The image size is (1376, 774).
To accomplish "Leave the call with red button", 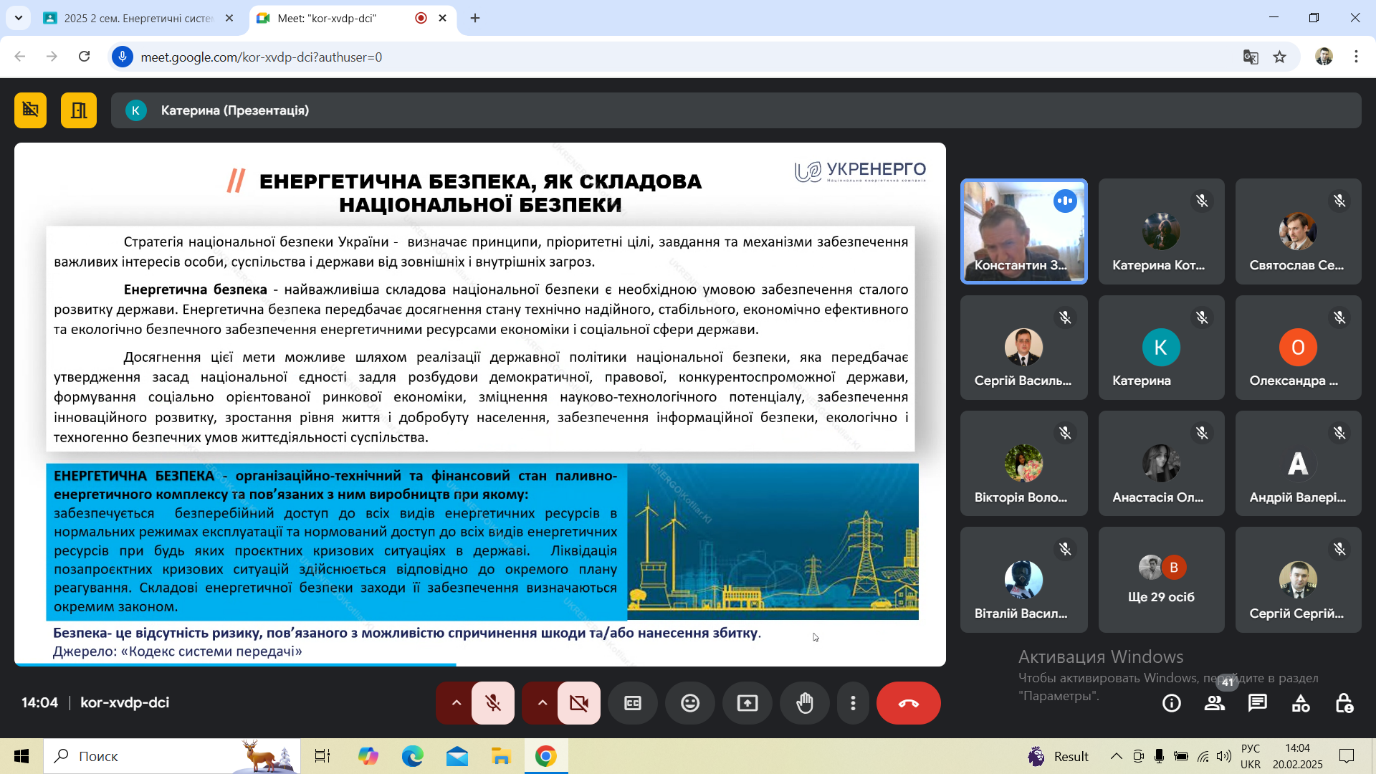I will (x=908, y=703).
